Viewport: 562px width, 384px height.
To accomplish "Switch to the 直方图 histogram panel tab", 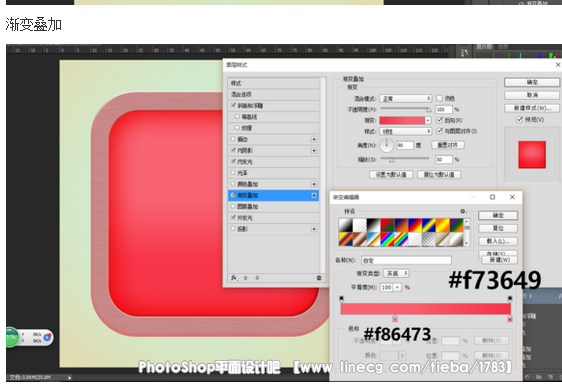I will click(484, 47).
